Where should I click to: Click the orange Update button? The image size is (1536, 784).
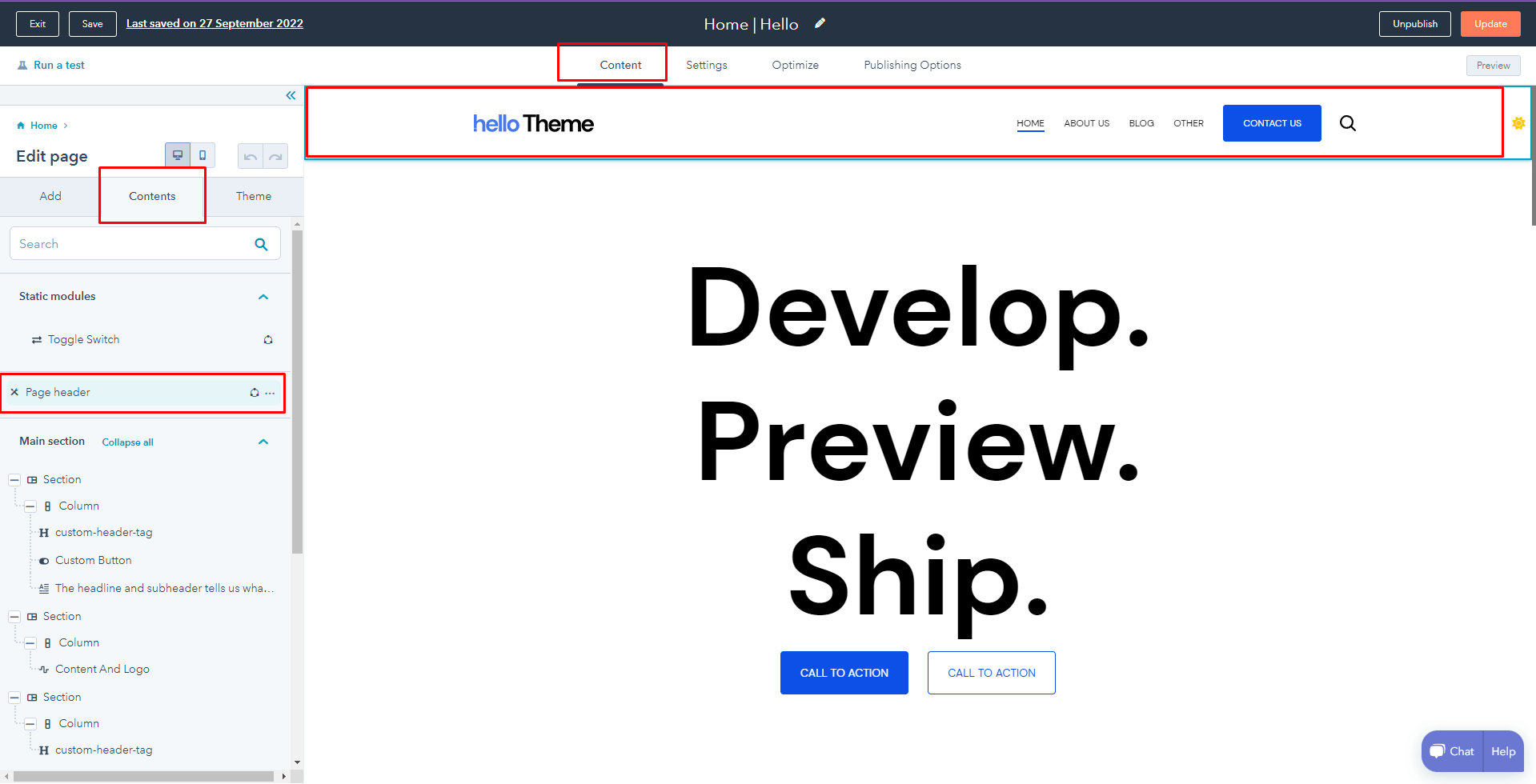1490,24
